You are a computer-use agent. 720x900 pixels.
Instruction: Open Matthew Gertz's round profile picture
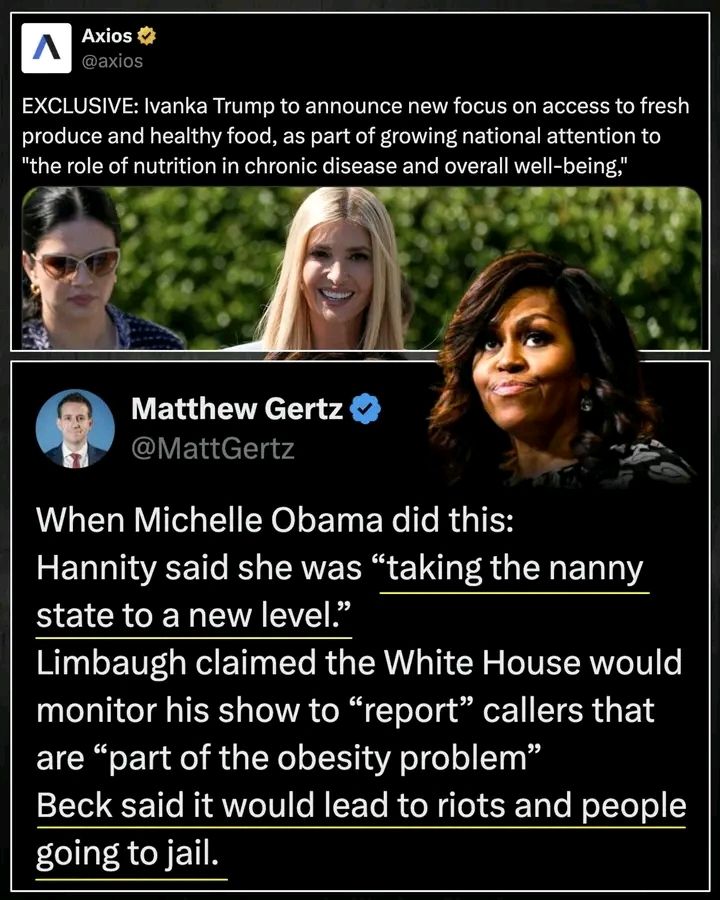(x=75, y=429)
